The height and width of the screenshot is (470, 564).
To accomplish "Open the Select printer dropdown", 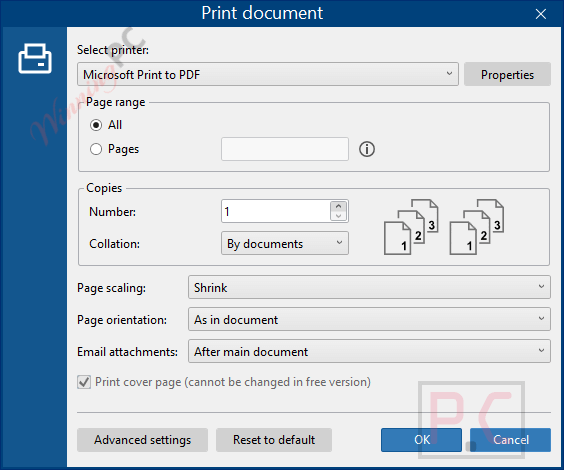I will pos(268,74).
